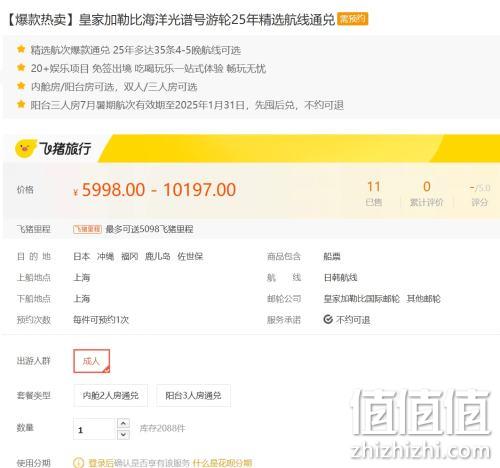Click 库存2088件 stock text

coord(162,428)
